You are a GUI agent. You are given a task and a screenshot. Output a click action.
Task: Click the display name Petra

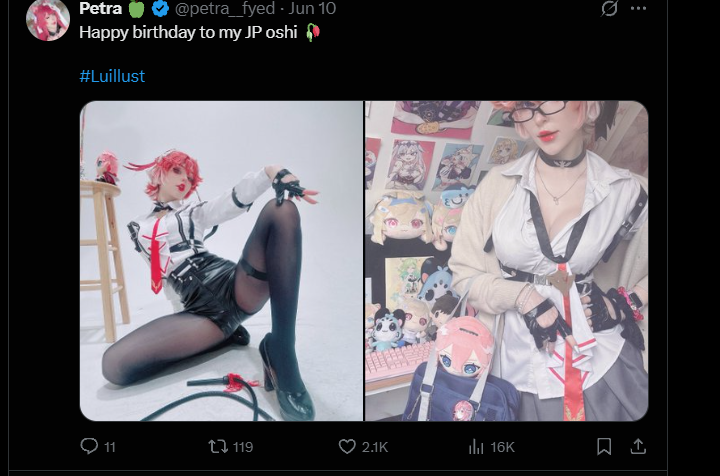pyautogui.click(x=101, y=8)
